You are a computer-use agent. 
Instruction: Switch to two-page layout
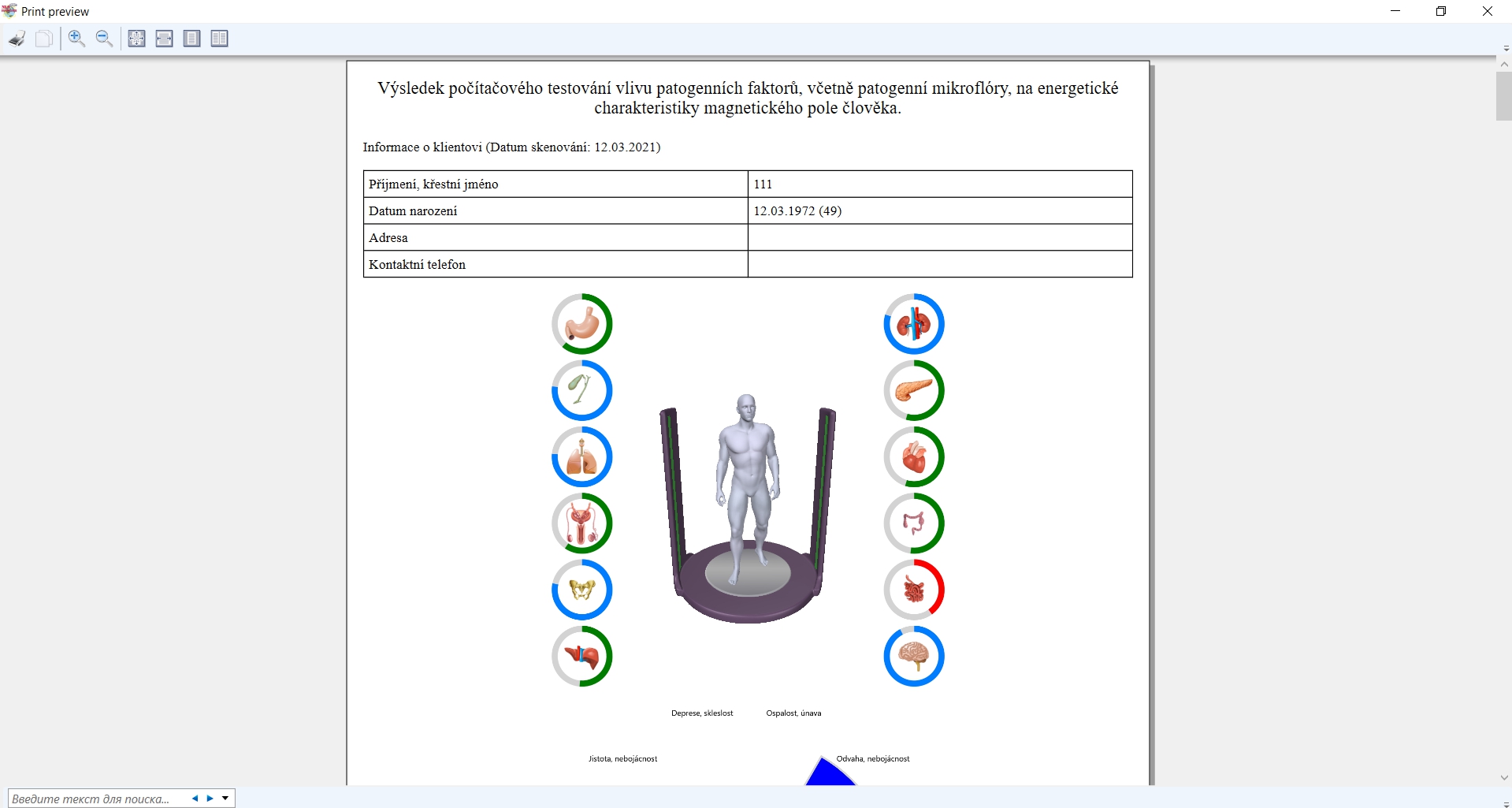pos(219,39)
